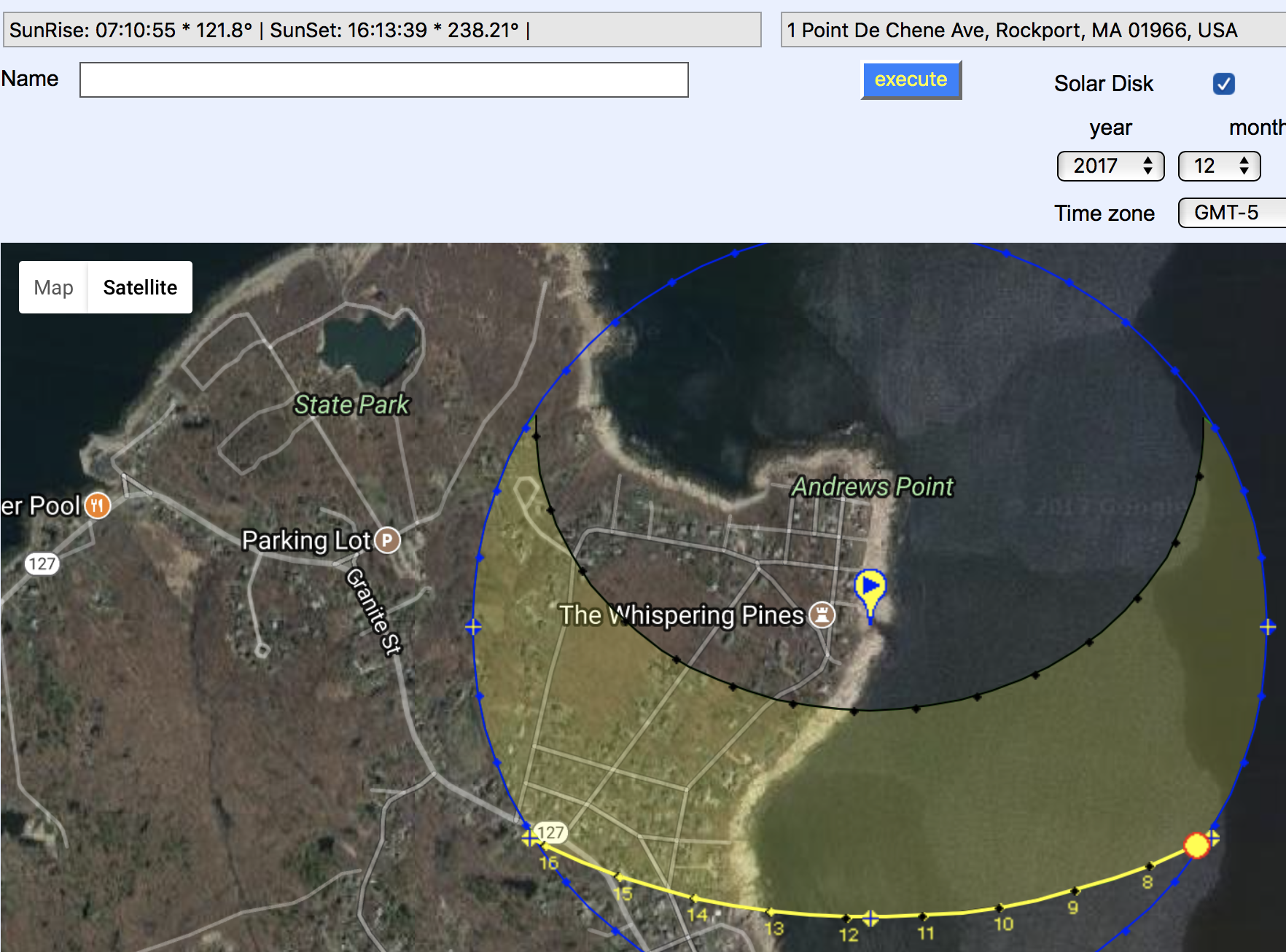Open the year 2017 dropdown
The width and height of the screenshot is (1286, 952).
tap(1110, 166)
